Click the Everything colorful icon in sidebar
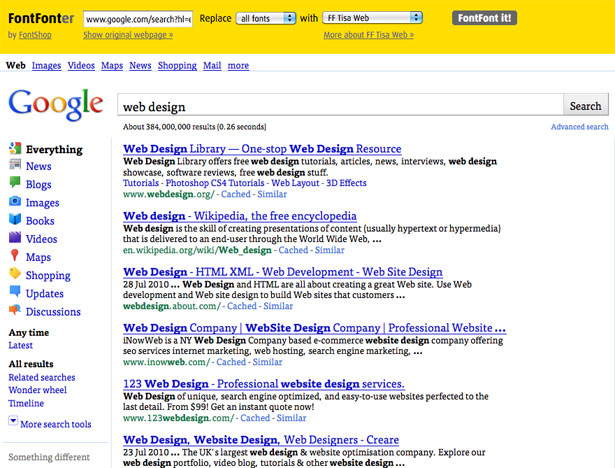 pyautogui.click(x=15, y=148)
